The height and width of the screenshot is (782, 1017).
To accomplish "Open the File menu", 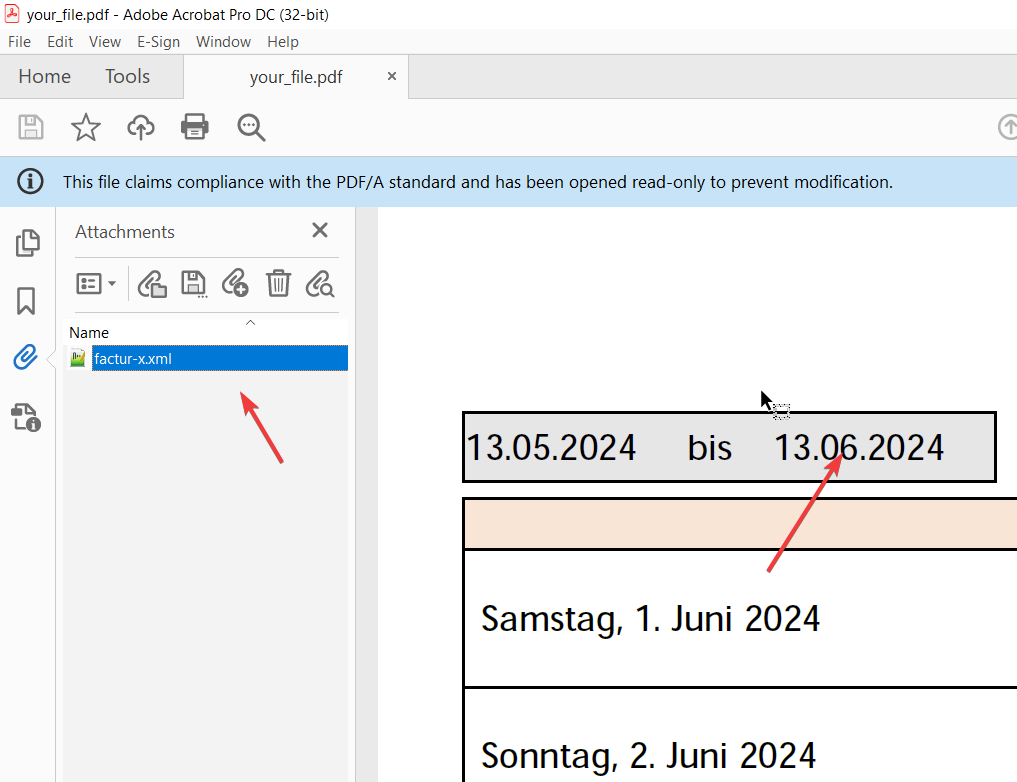I will [19, 41].
